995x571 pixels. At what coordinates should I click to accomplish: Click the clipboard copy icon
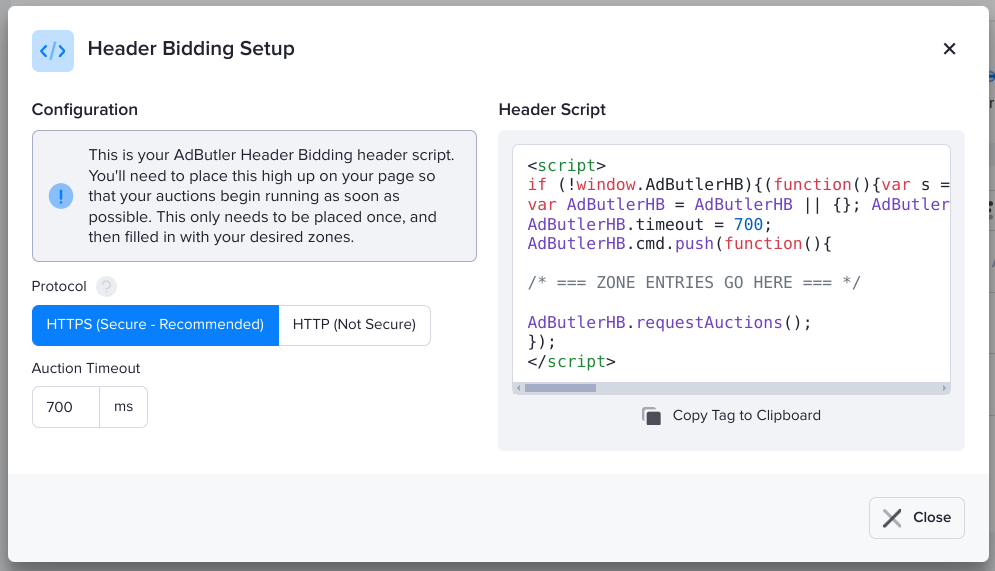point(651,416)
